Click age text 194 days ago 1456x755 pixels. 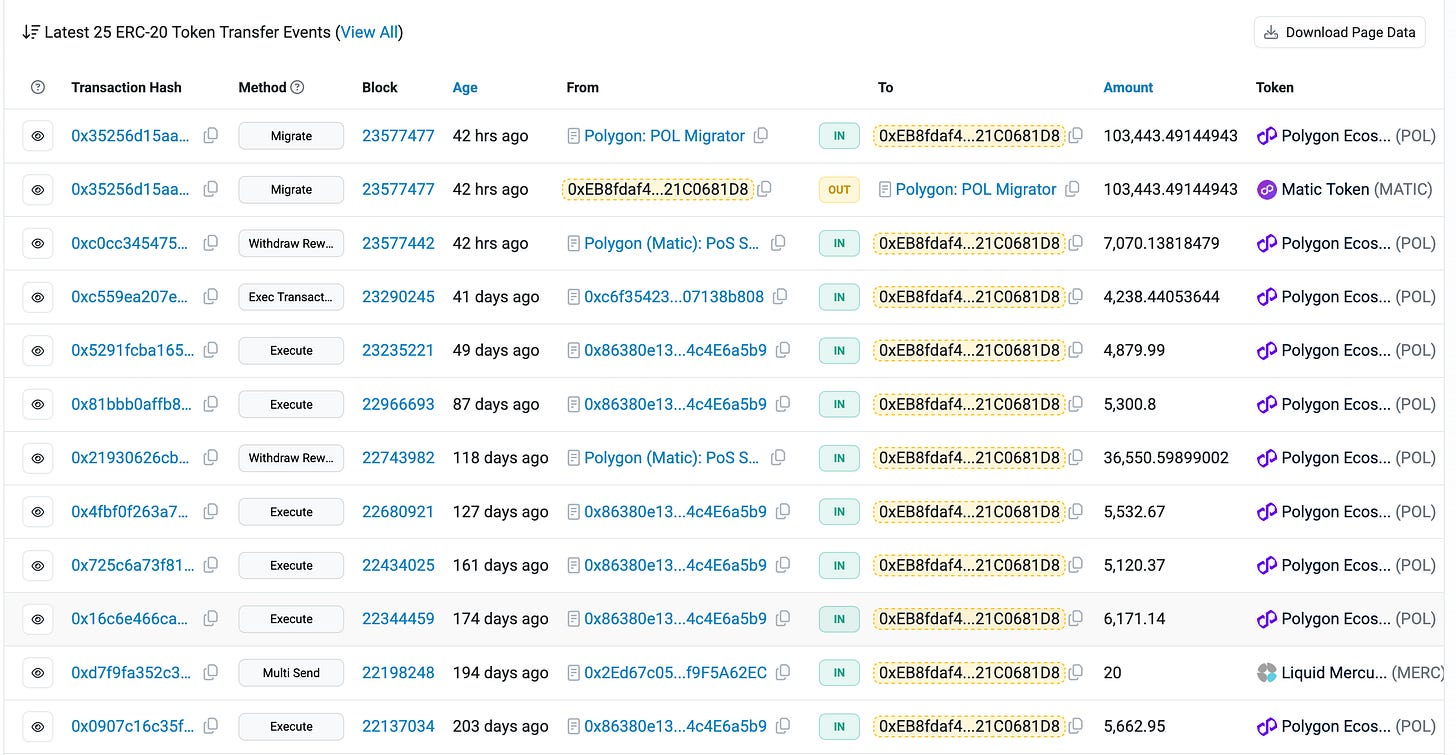click(501, 673)
